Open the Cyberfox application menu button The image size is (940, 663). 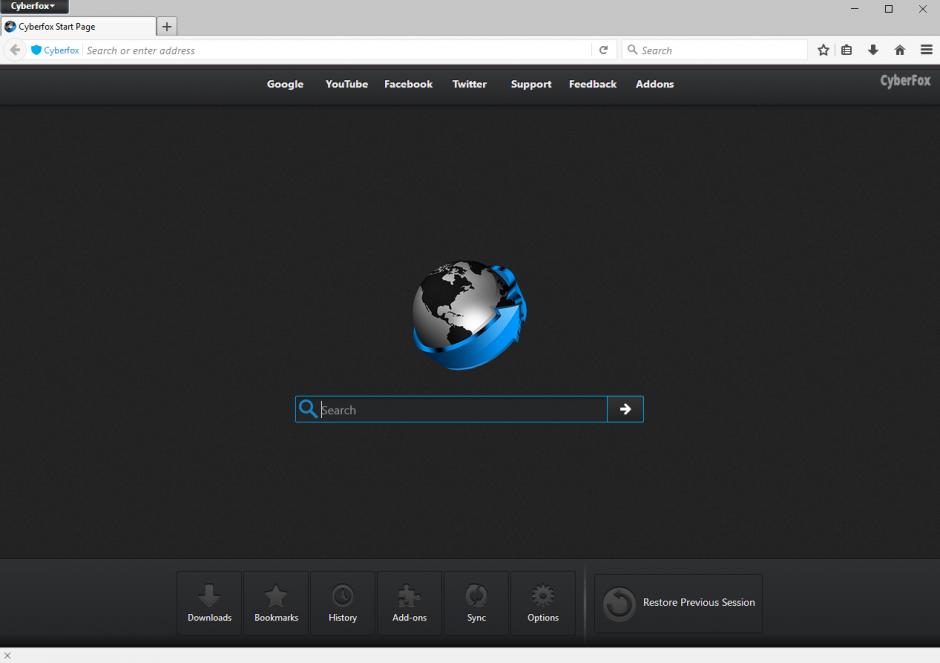[34, 7]
